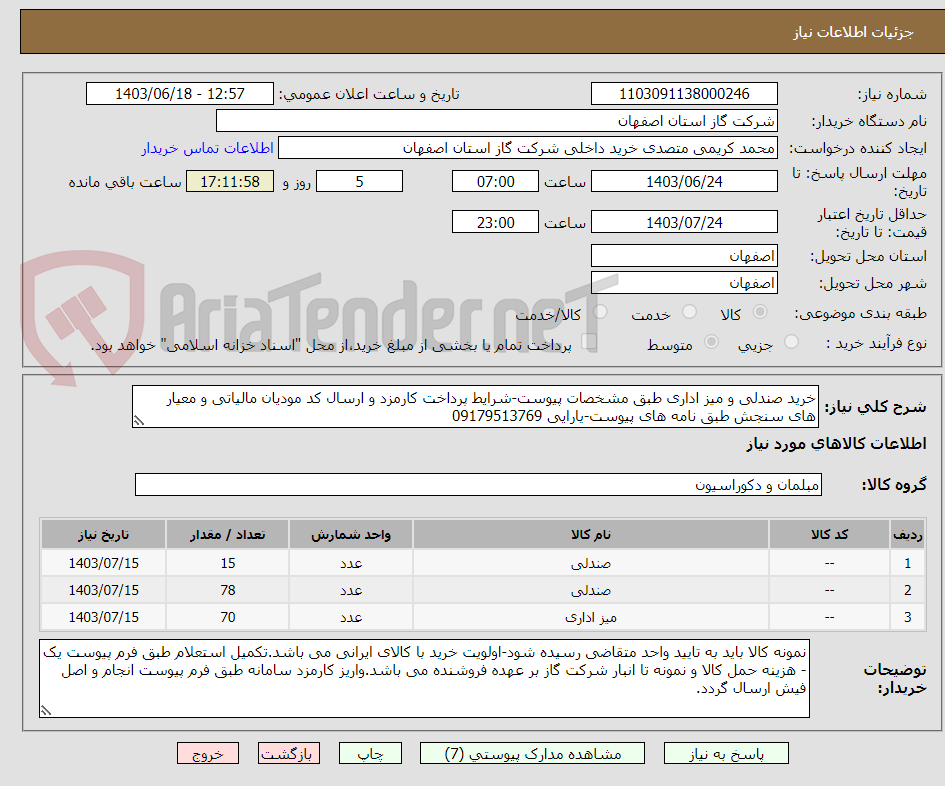This screenshot has width=945, height=786.
Task: Click the کد کالا column header
Action: [829, 535]
